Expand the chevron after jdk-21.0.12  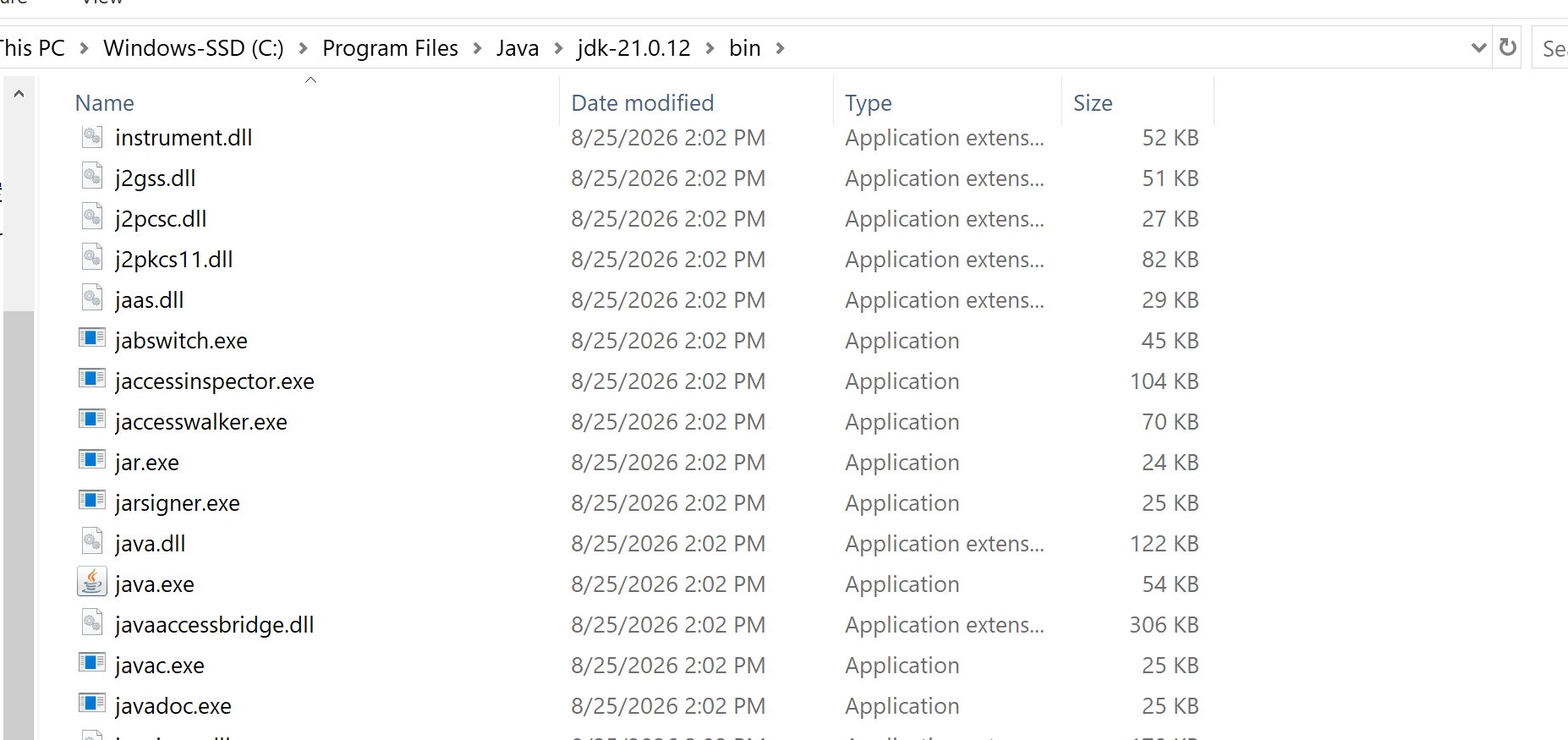(x=710, y=48)
